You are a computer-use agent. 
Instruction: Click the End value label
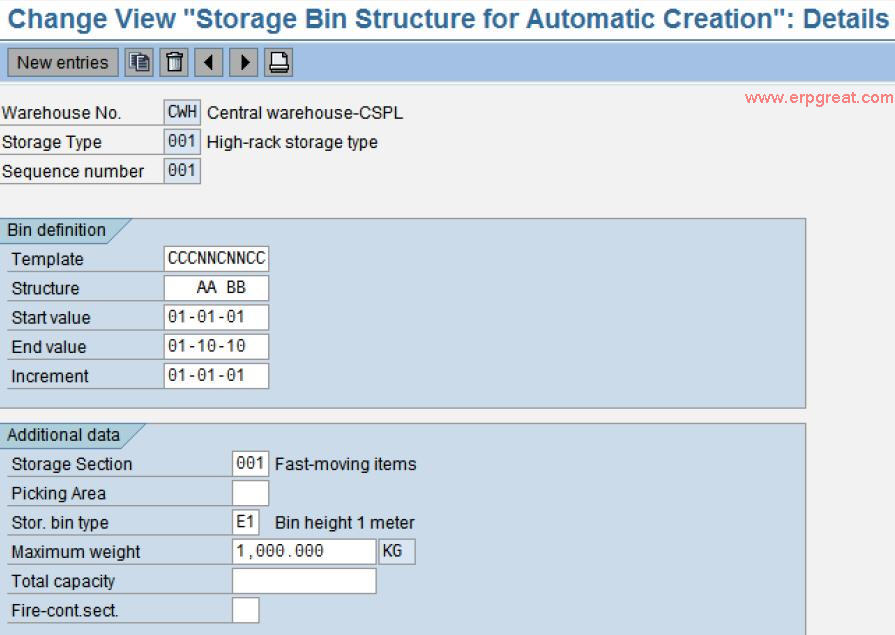coord(49,347)
